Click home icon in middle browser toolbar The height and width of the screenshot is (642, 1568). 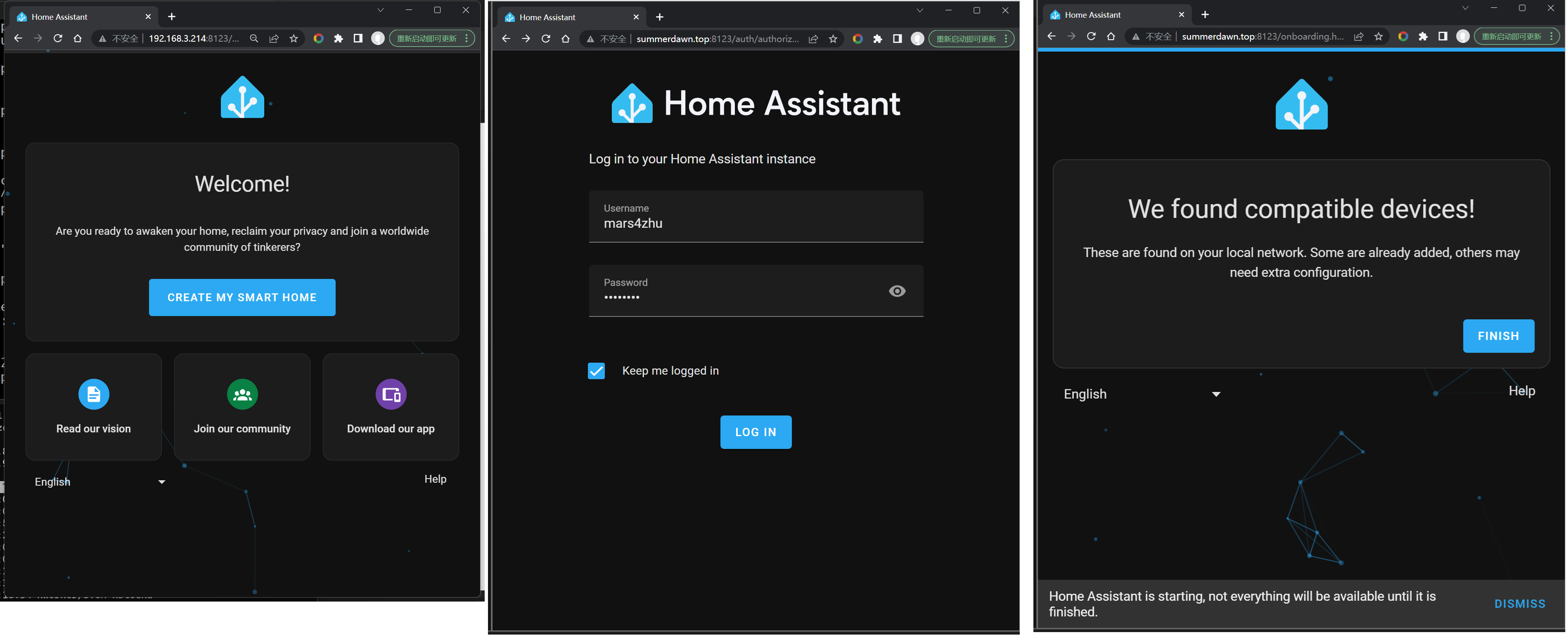(566, 39)
